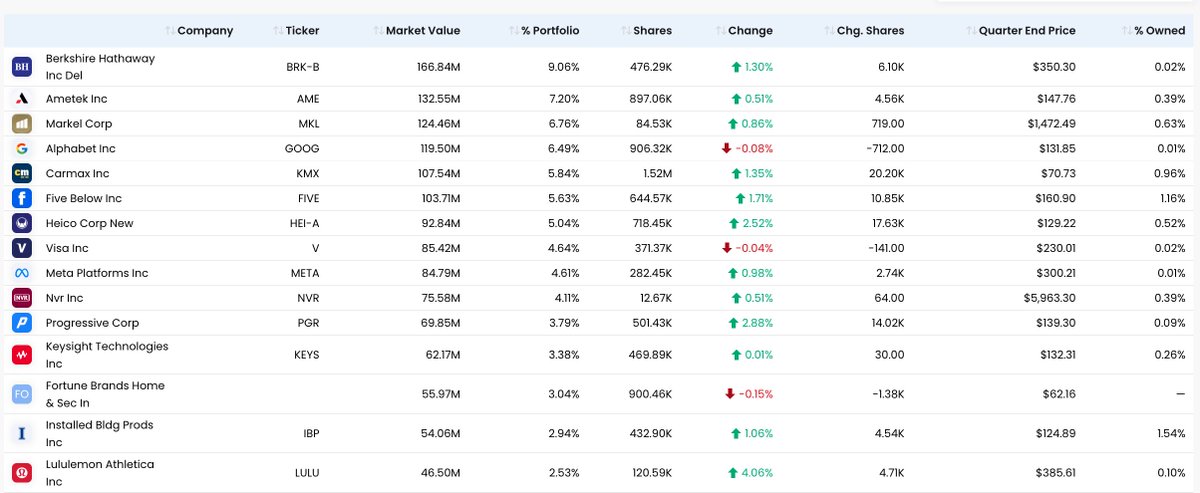Select the 166.84M market value cell
This screenshot has height=493, width=1200.
[x=439, y=67]
